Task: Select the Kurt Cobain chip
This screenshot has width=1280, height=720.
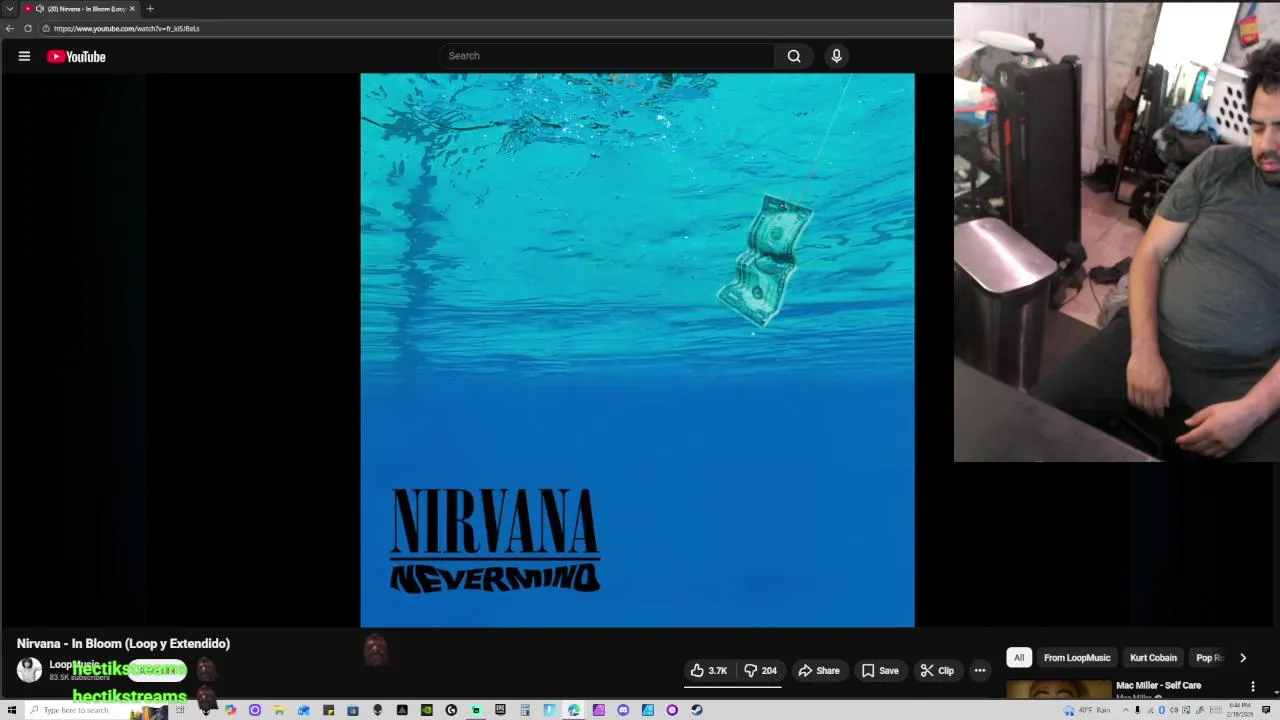Action: [x=1153, y=657]
